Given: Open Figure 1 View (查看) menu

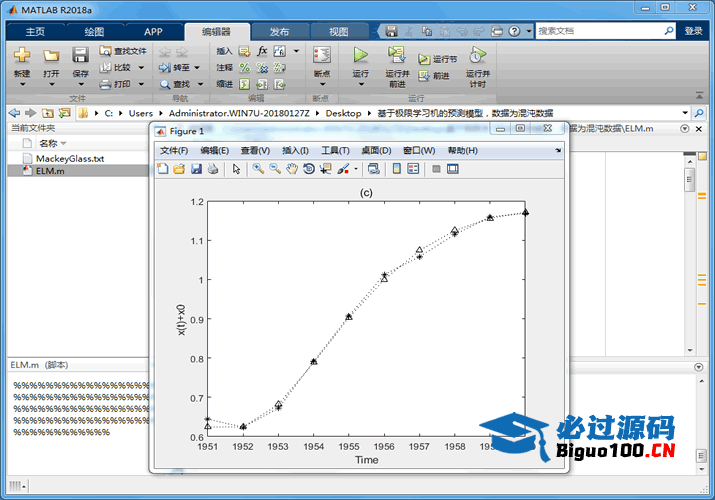Looking at the screenshot, I should point(255,150).
